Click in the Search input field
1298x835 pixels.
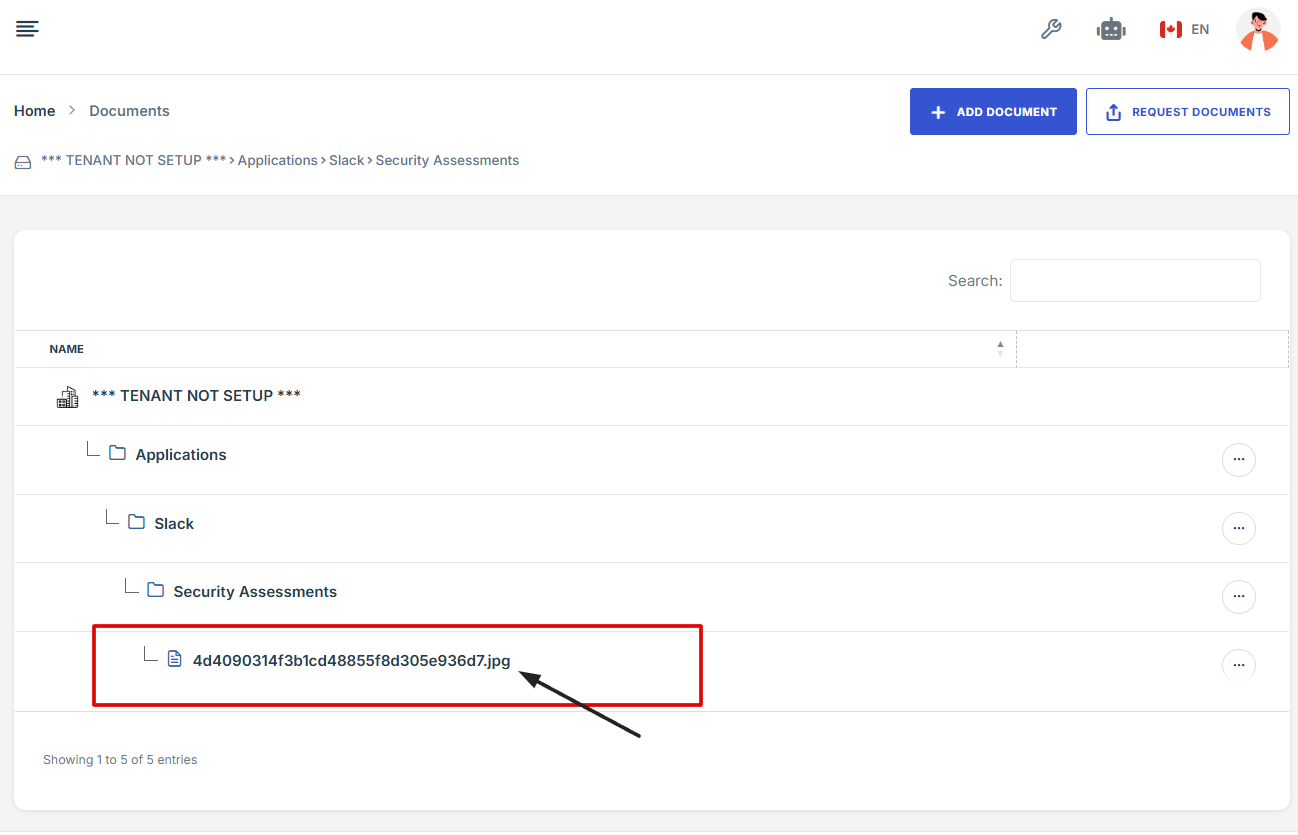pyautogui.click(x=1134, y=281)
